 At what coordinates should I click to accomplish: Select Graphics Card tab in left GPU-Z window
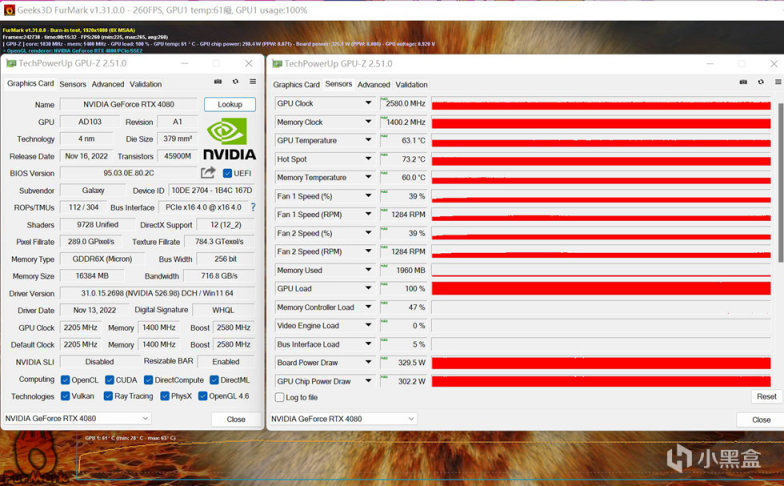tap(30, 84)
